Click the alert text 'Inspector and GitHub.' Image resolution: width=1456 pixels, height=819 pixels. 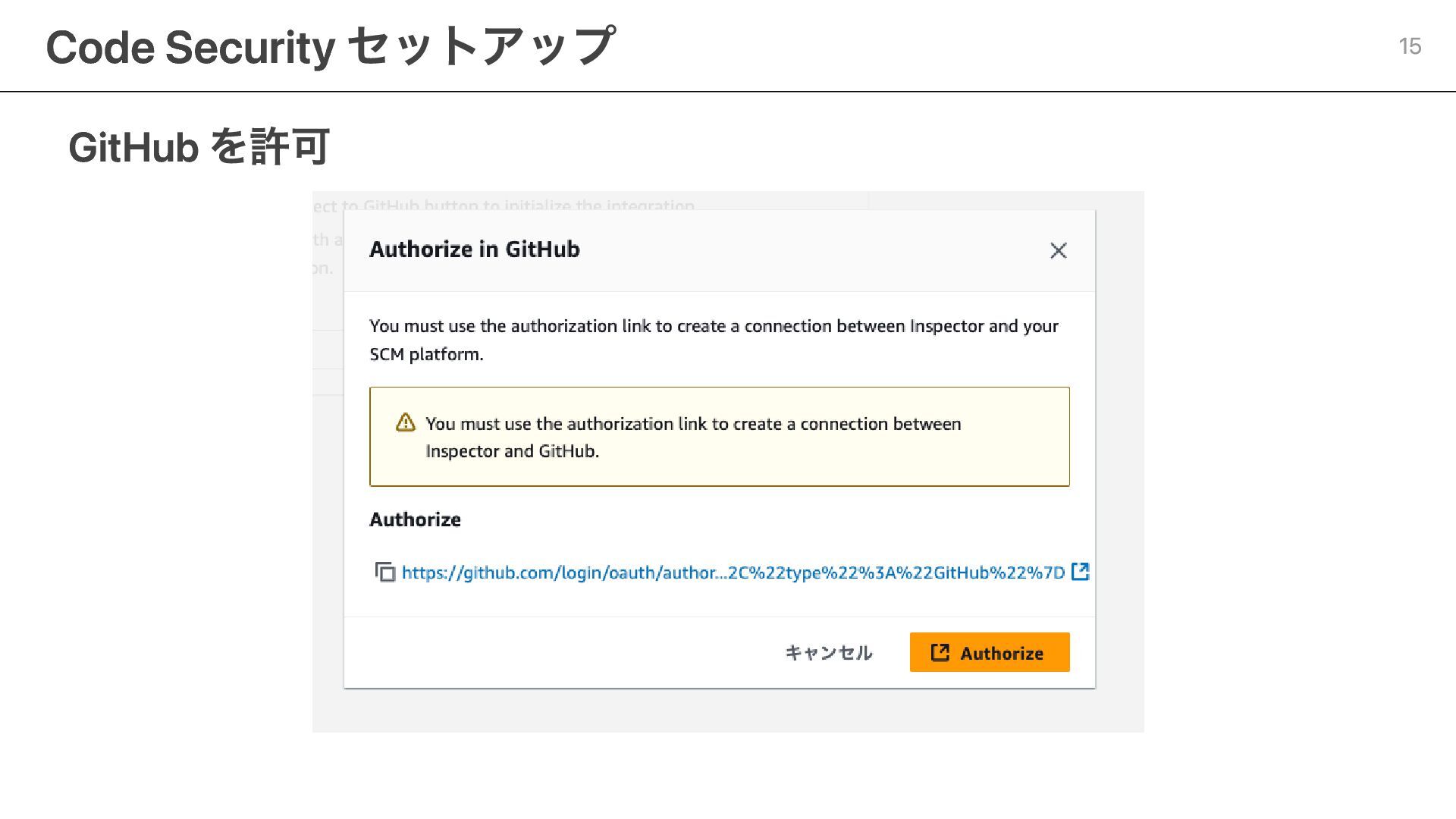pyautogui.click(x=512, y=451)
